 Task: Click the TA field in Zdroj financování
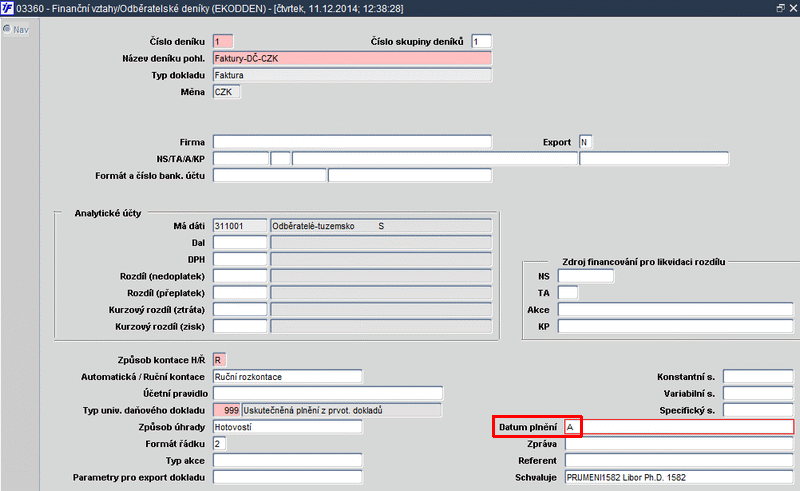pos(568,293)
